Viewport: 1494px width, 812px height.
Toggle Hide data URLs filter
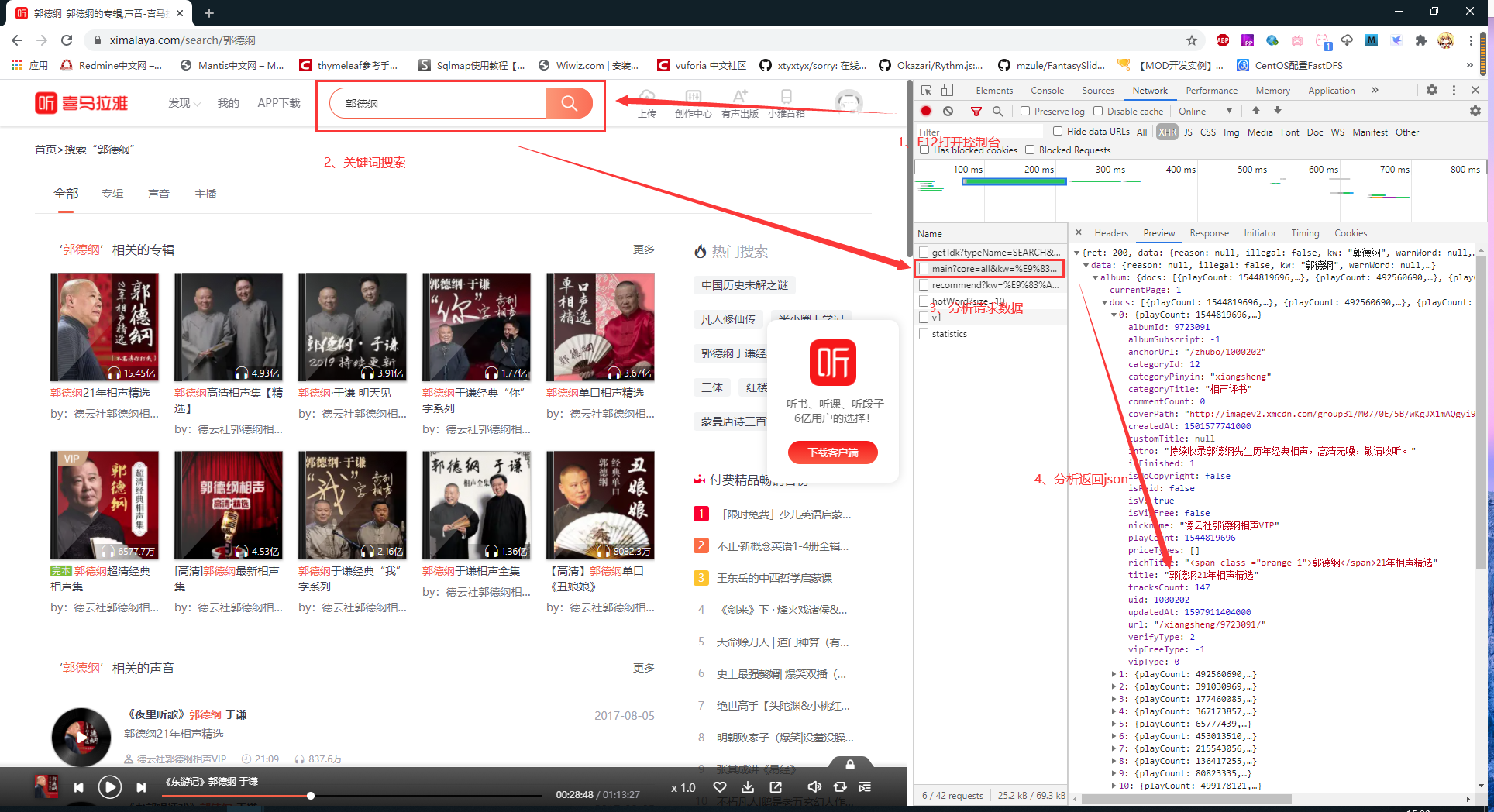[x=1058, y=131]
